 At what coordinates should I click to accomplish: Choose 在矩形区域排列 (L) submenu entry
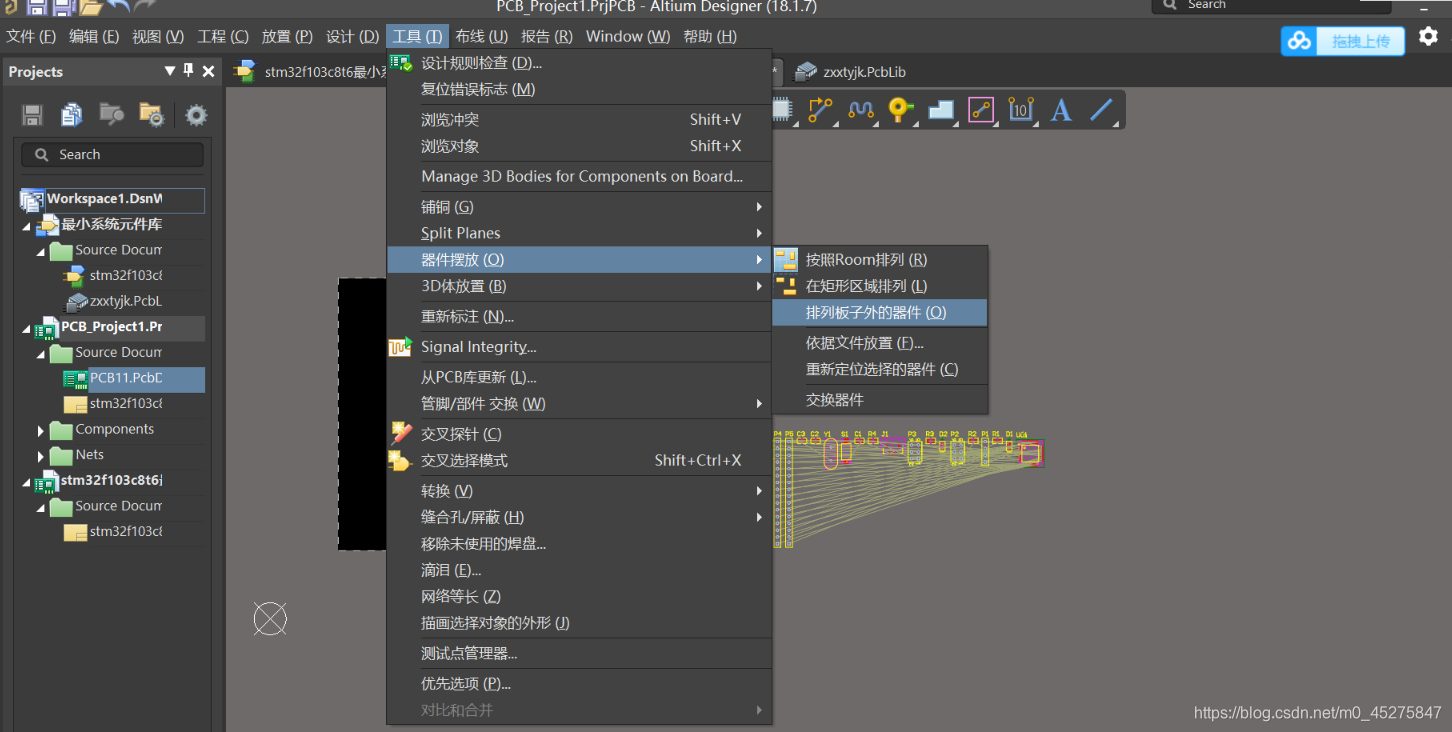click(x=880, y=286)
